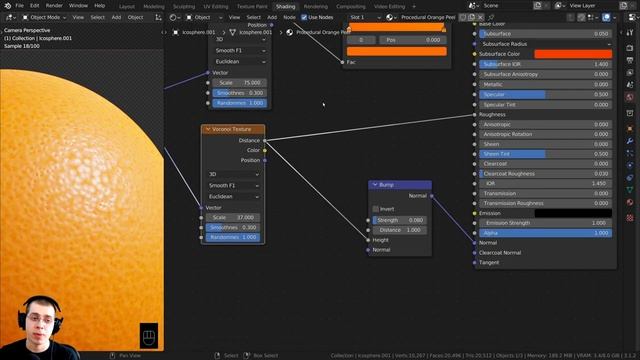The image size is (640, 360).
Task: Open upper Voronoi node Smooth F1 dropdown
Action: (x=240, y=51)
